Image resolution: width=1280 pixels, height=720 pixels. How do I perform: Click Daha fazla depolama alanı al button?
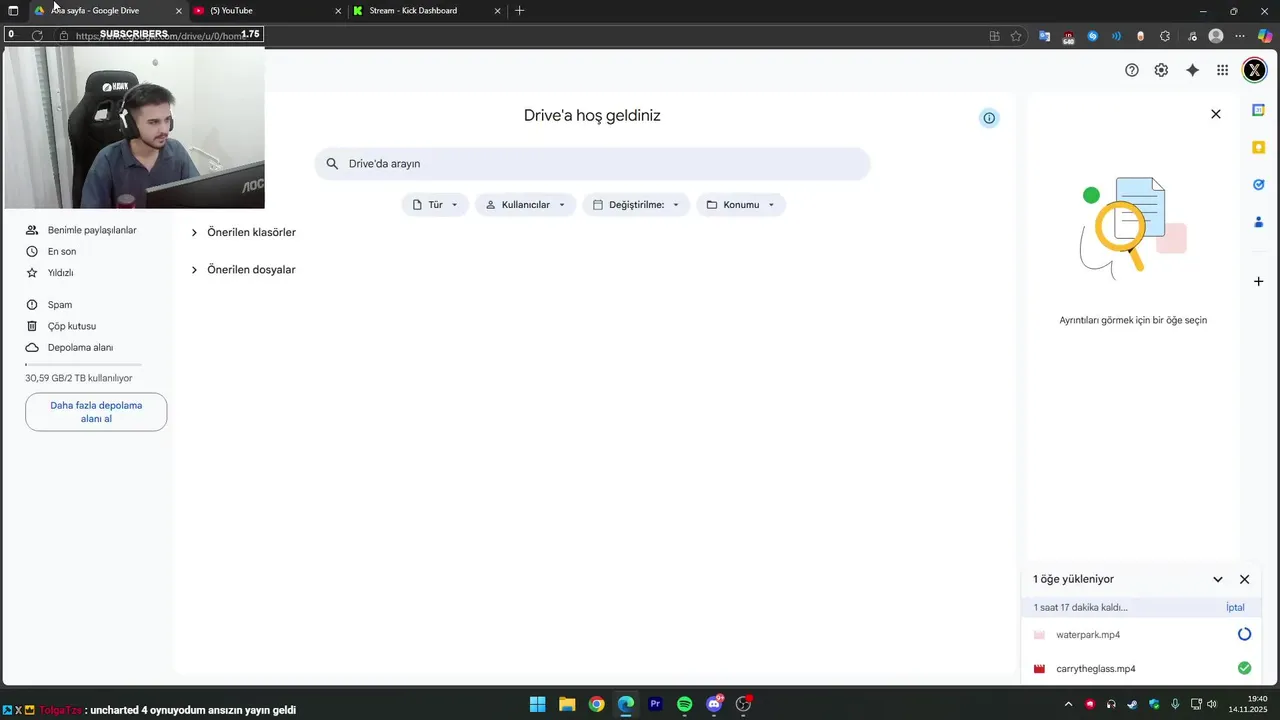tap(96, 412)
